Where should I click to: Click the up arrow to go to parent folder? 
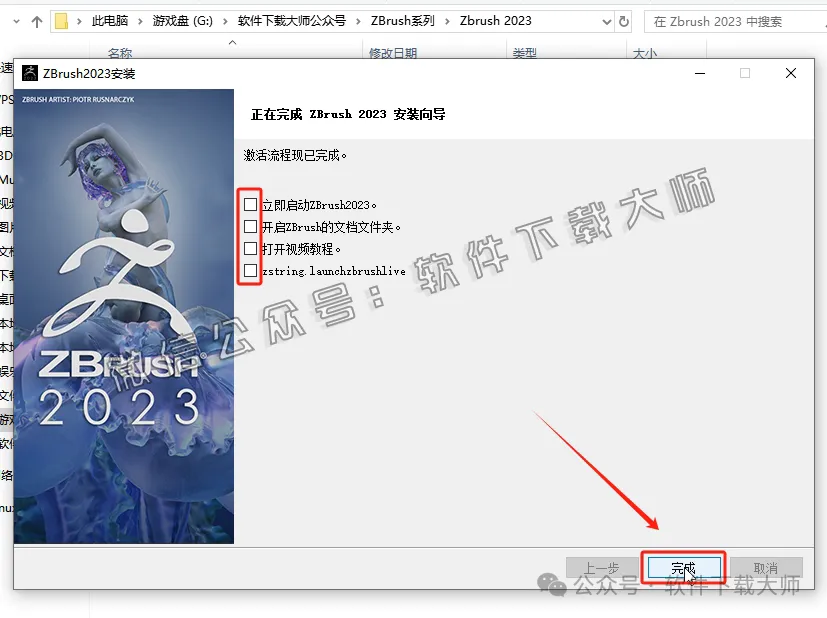tap(38, 20)
